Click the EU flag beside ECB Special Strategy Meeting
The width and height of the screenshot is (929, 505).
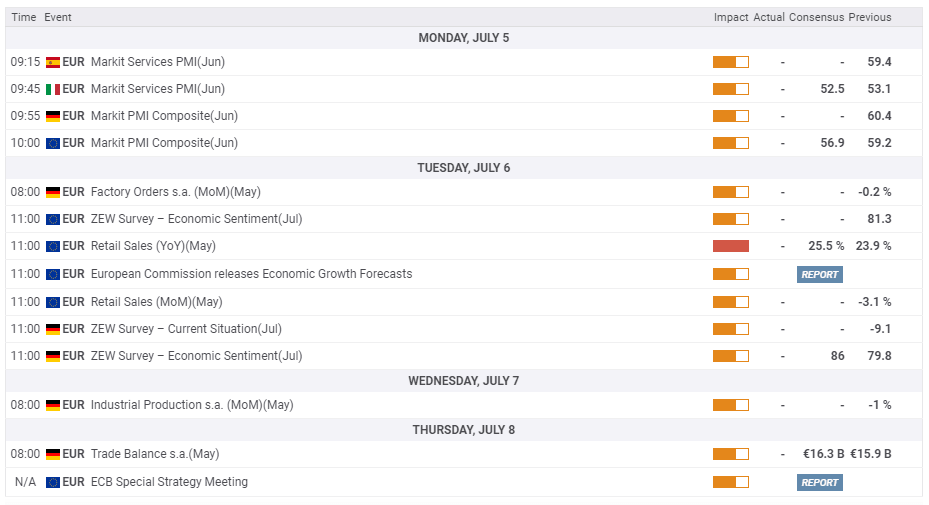coord(53,482)
